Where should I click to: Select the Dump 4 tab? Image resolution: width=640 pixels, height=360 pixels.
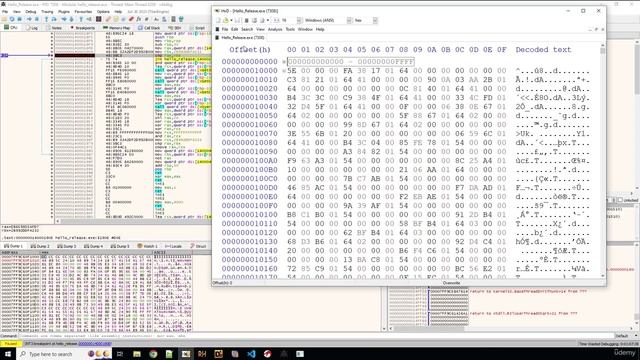93,246
